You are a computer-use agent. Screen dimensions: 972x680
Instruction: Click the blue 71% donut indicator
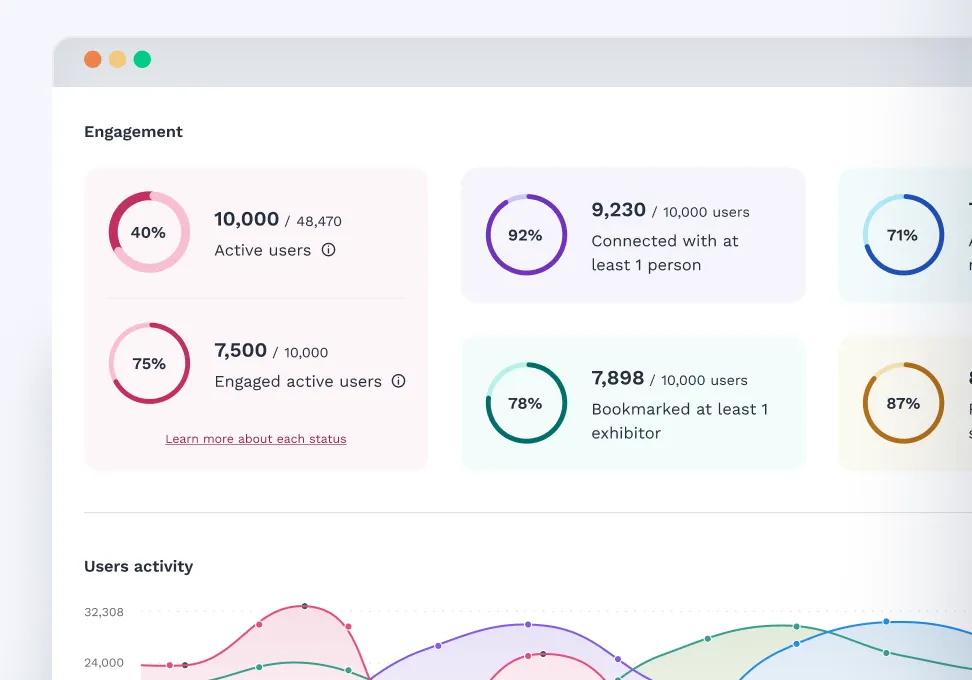click(903, 235)
